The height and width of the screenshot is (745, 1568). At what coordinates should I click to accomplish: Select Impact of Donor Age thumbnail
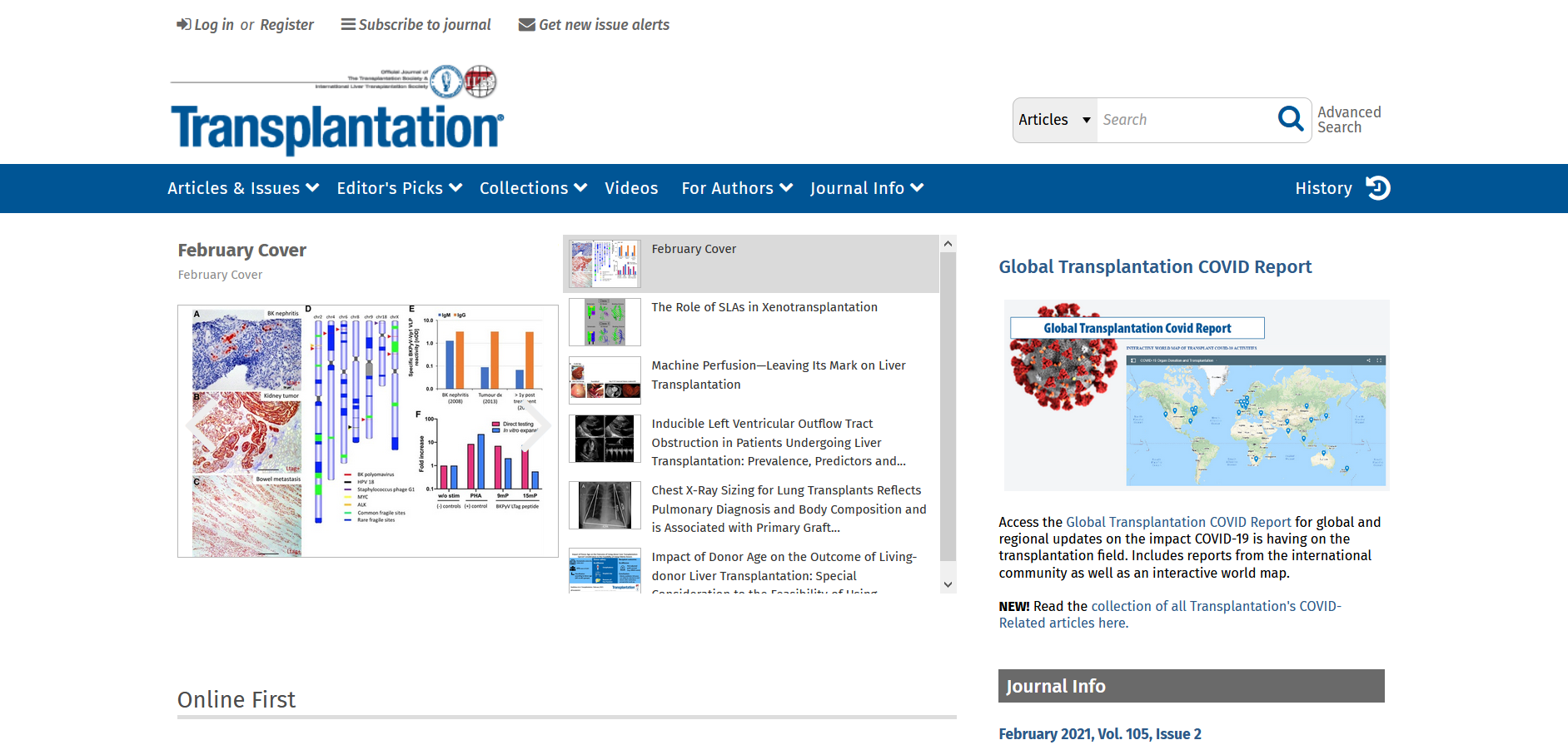(x=605, y=570)
